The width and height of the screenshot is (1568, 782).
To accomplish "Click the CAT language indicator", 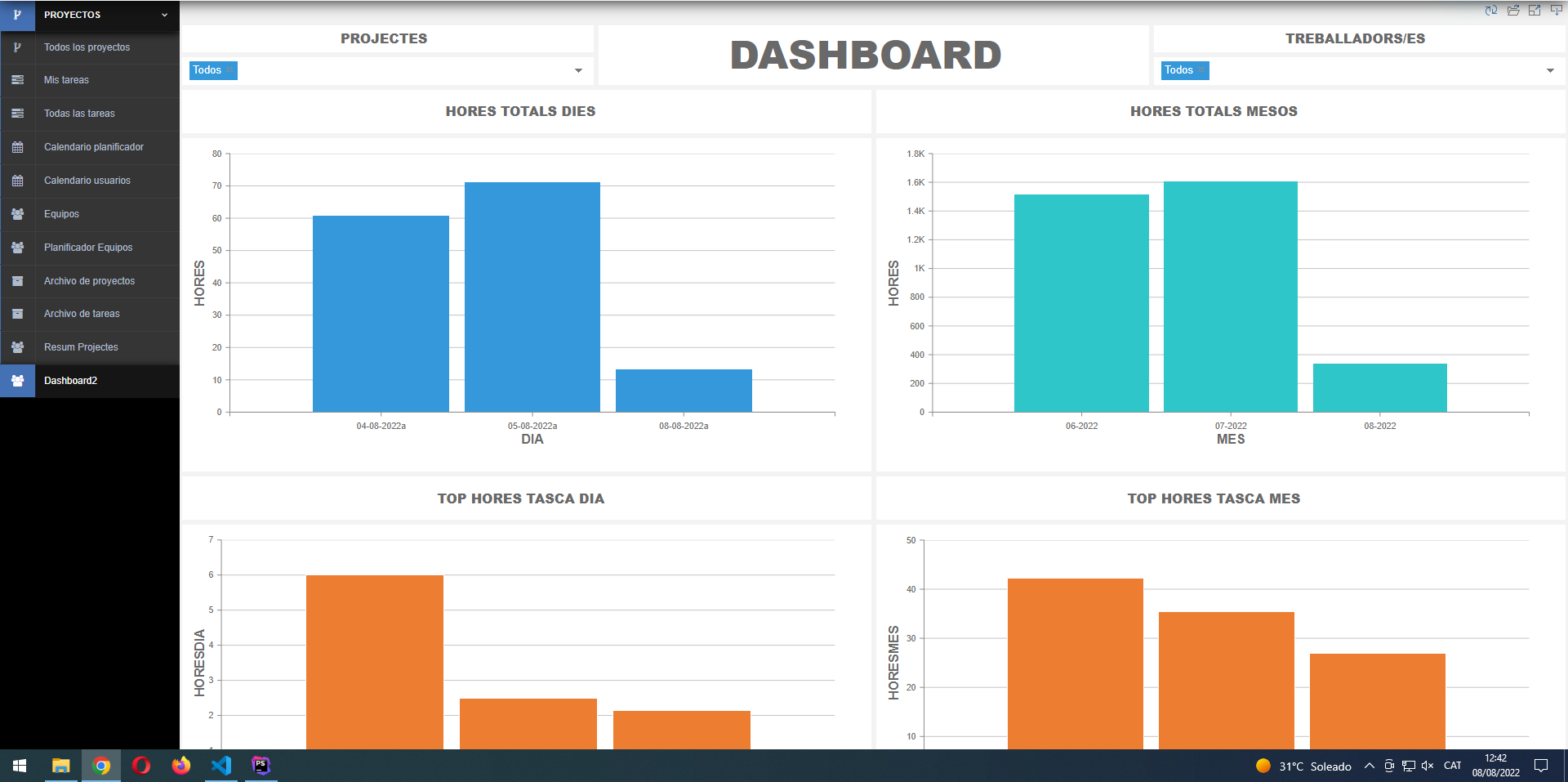I will click(1452, 766).
